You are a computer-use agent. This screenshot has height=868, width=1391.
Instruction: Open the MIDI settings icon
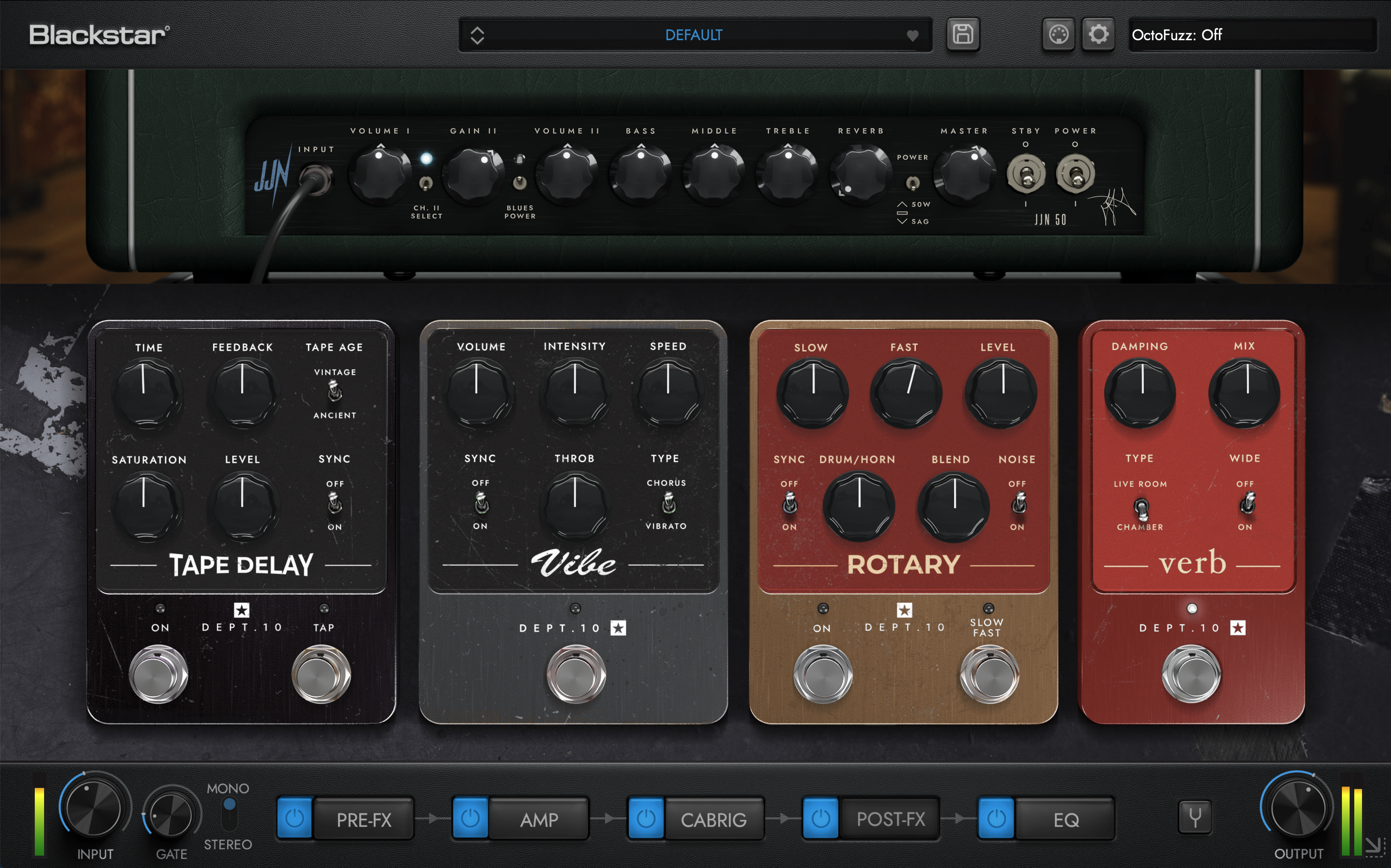click(1058, 34)
